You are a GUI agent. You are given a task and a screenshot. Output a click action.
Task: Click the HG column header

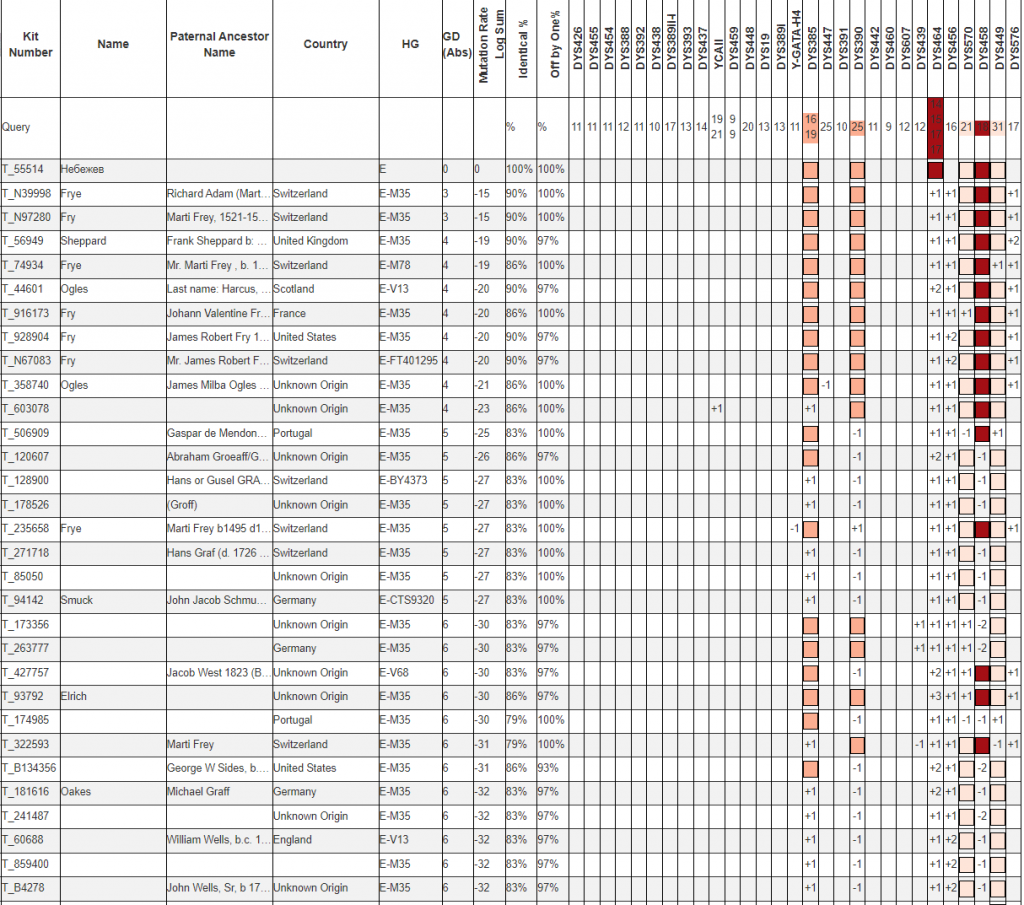410,44
